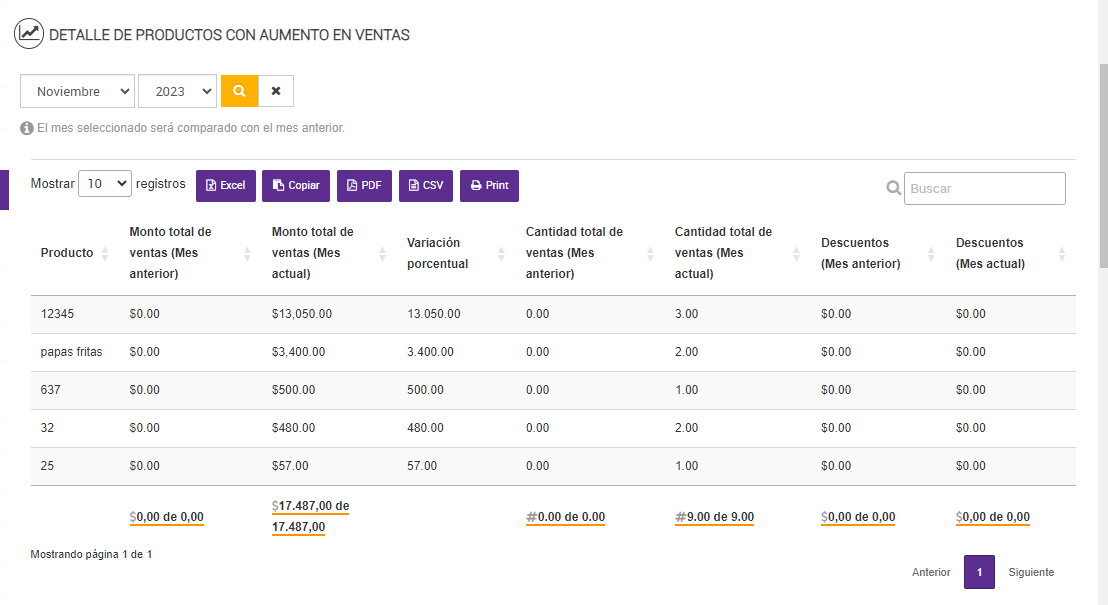Focus the Buscar search field
The image size is (1108, 605).
pos(984,188)
